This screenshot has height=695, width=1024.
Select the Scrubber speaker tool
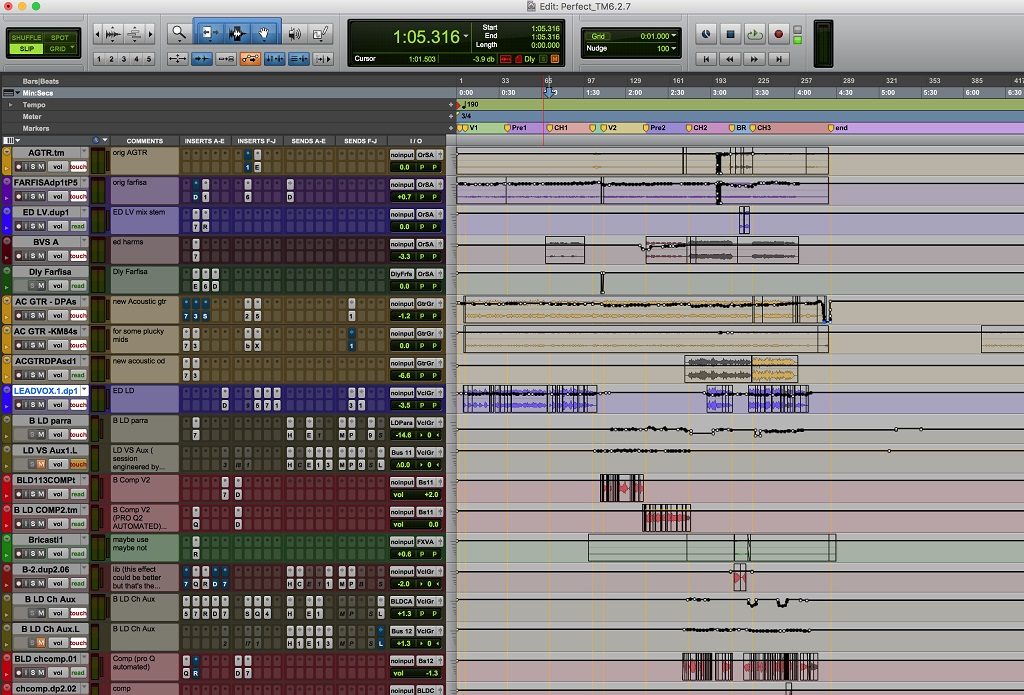pos(295,33)
